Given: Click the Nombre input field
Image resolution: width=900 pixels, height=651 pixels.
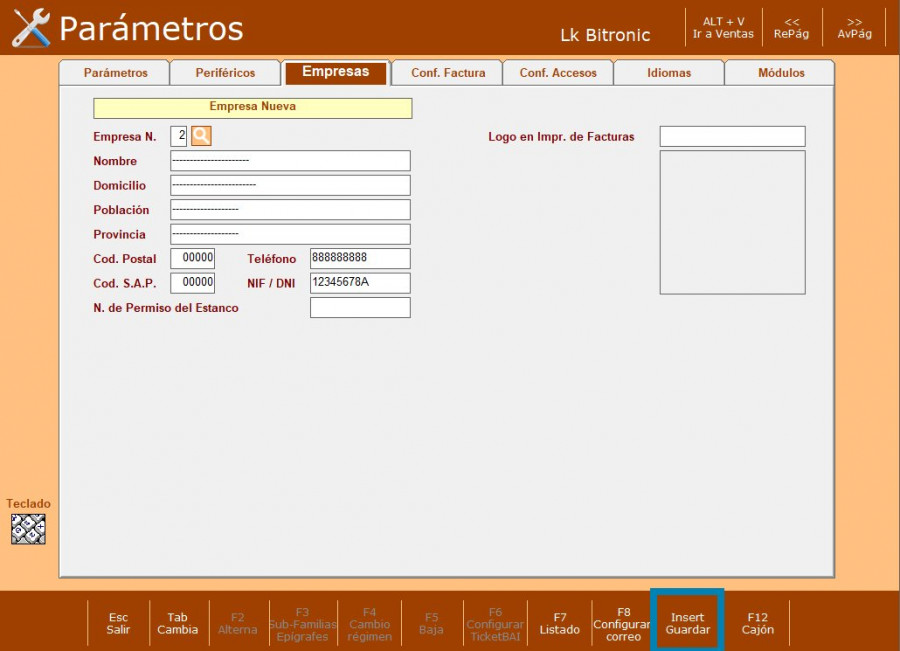Looking at the screenshot, I should tap(290, 161).
